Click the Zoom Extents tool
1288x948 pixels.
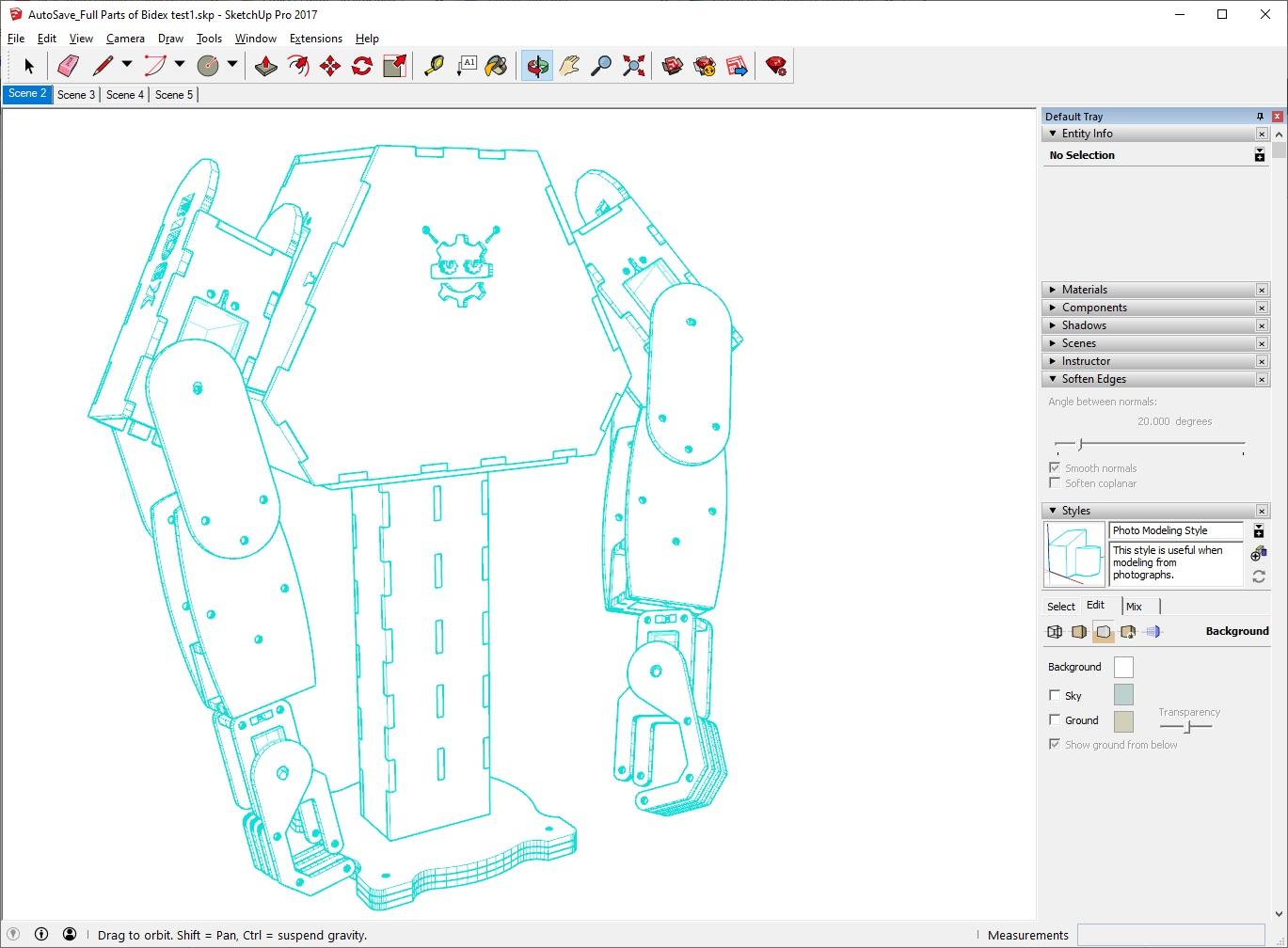[633, 66]
